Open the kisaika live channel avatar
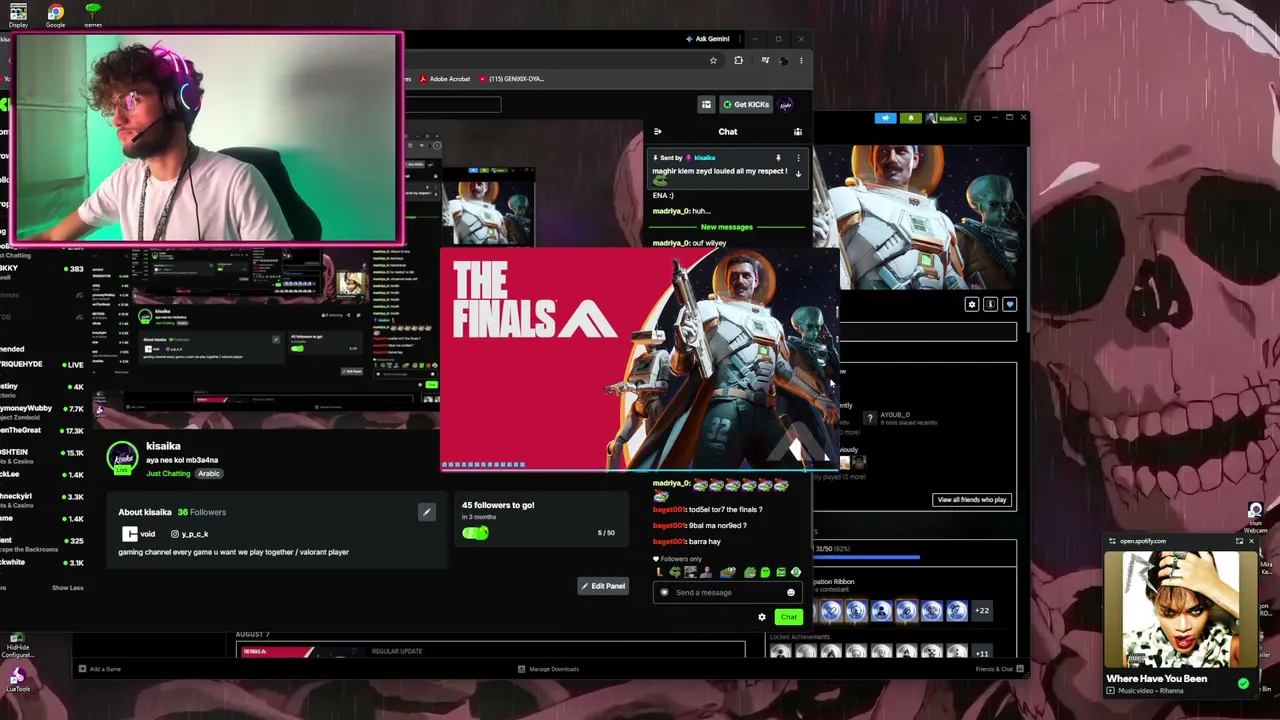 122,458
